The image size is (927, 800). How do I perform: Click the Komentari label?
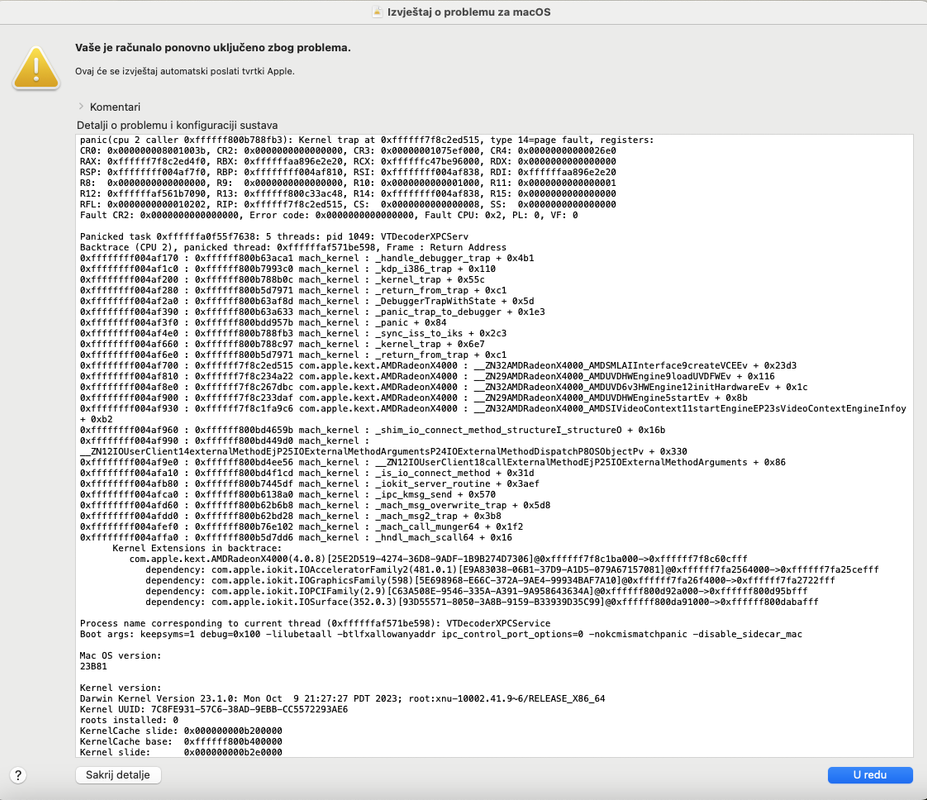pos(115,107)
